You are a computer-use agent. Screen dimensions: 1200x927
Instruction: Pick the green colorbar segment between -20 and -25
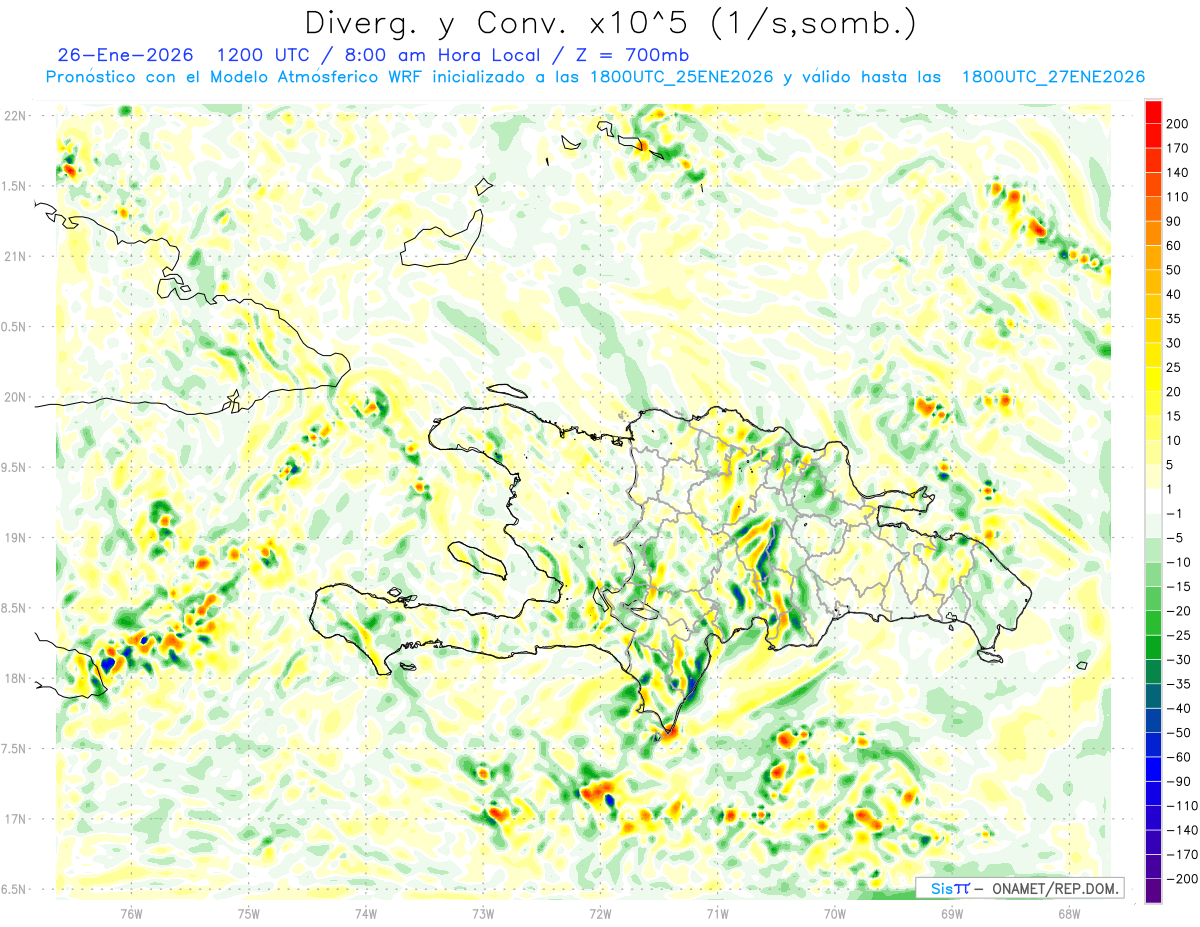coord(1153,623)
